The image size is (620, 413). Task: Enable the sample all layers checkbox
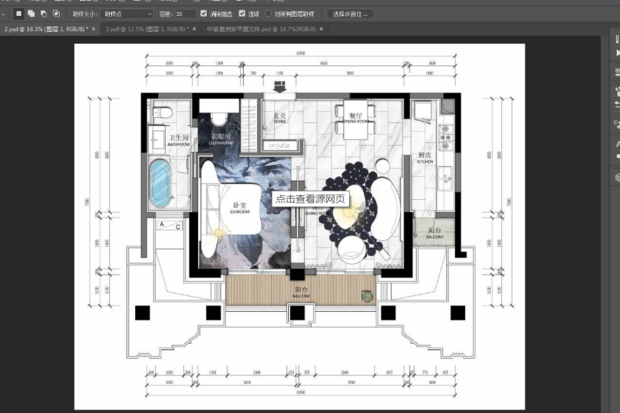pos(268,13)
